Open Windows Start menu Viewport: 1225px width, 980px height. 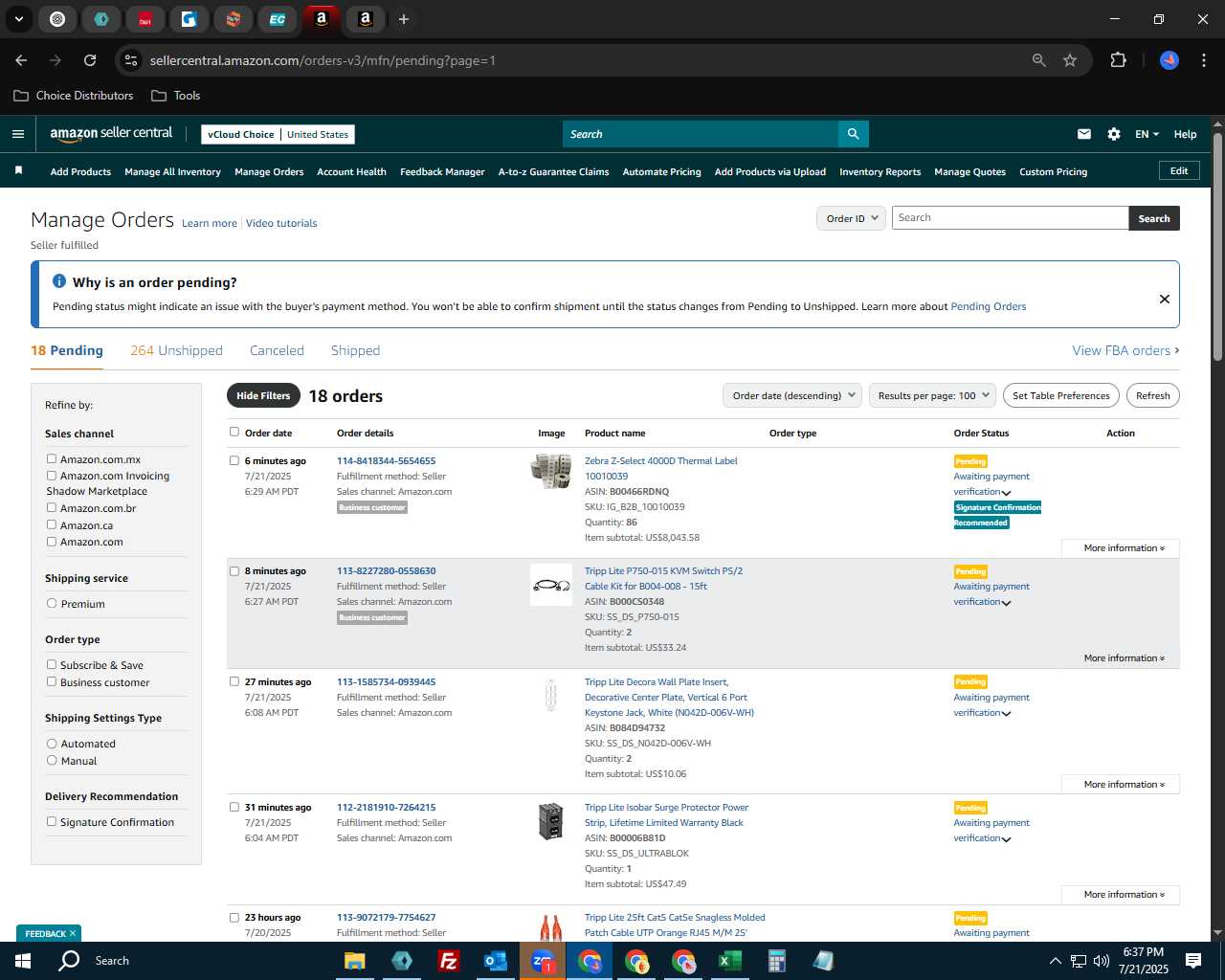[x=23, y=961]
